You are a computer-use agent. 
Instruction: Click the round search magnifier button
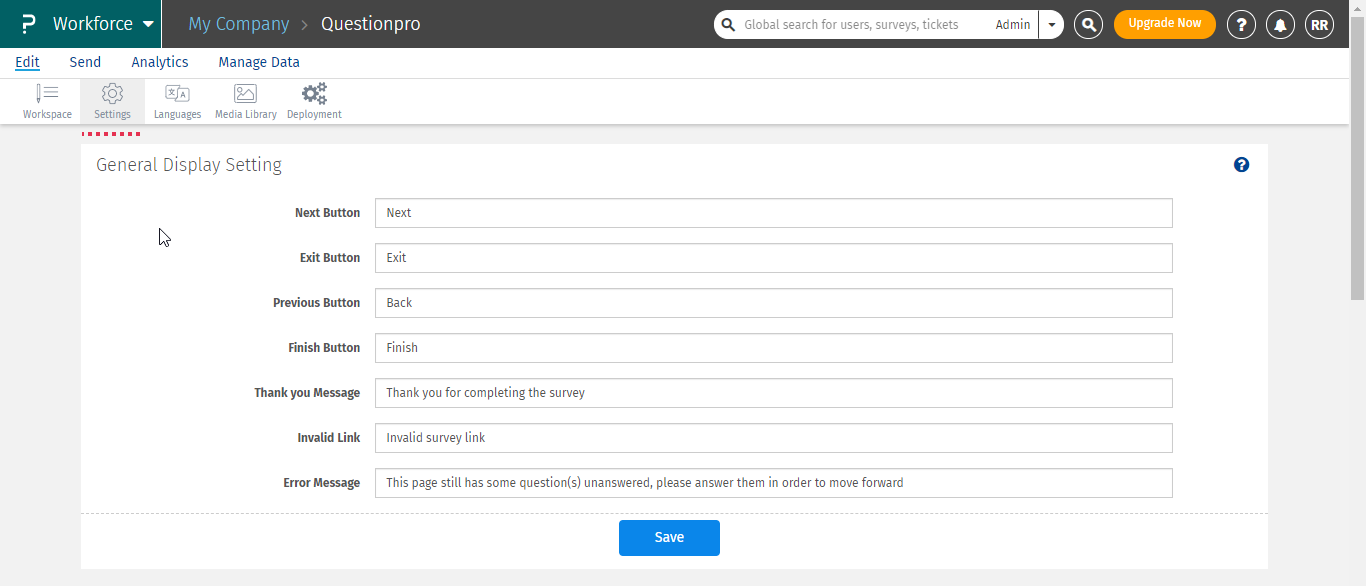[x=1088, y=25]
